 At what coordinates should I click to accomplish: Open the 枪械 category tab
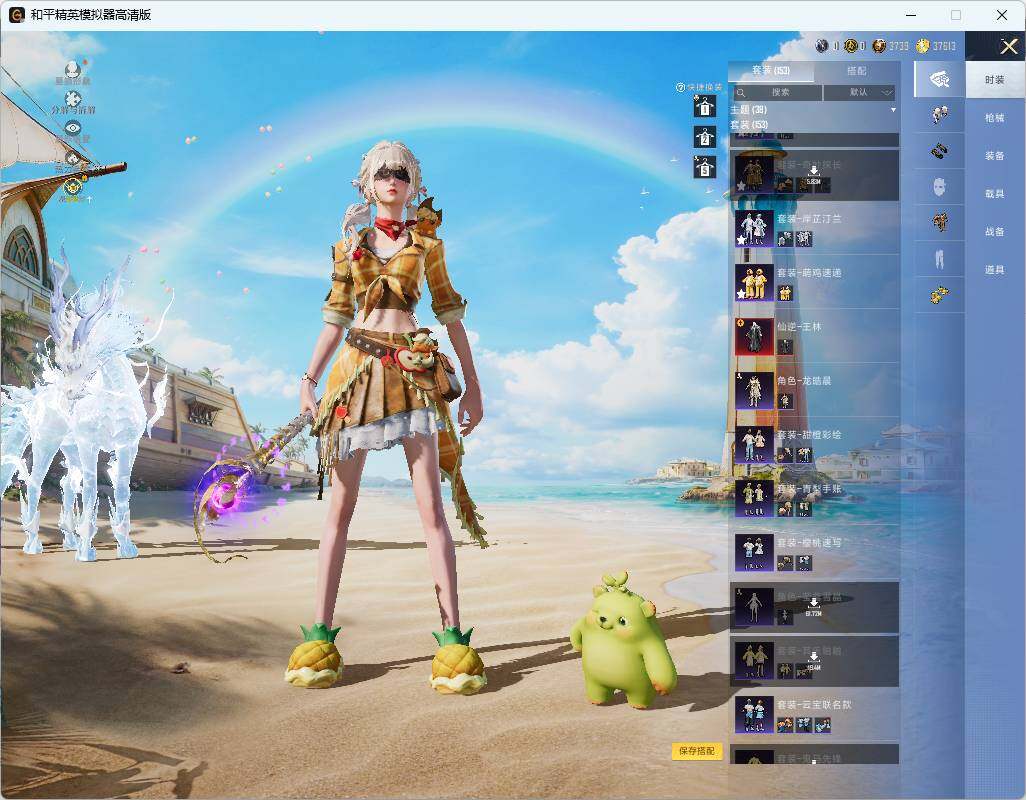[x=995, y=118]
